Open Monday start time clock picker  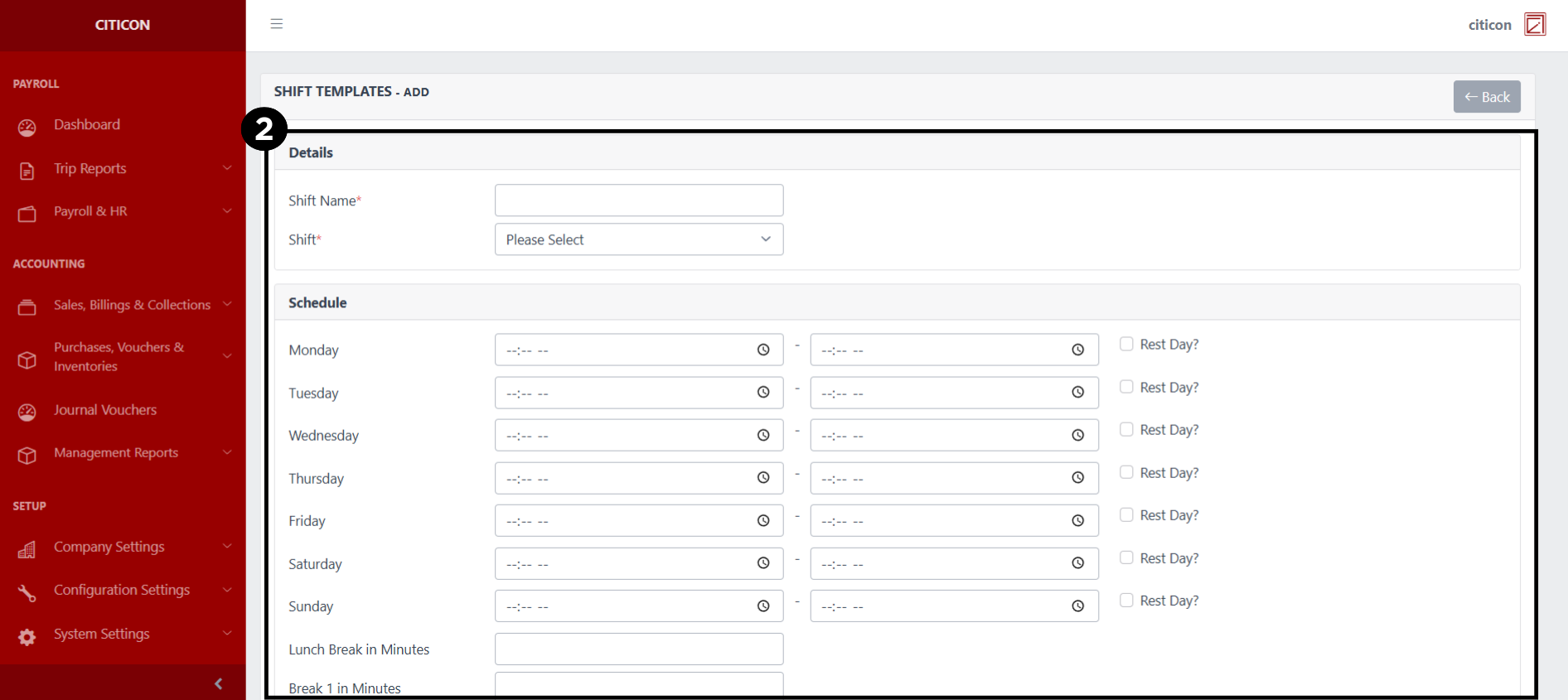763,350
